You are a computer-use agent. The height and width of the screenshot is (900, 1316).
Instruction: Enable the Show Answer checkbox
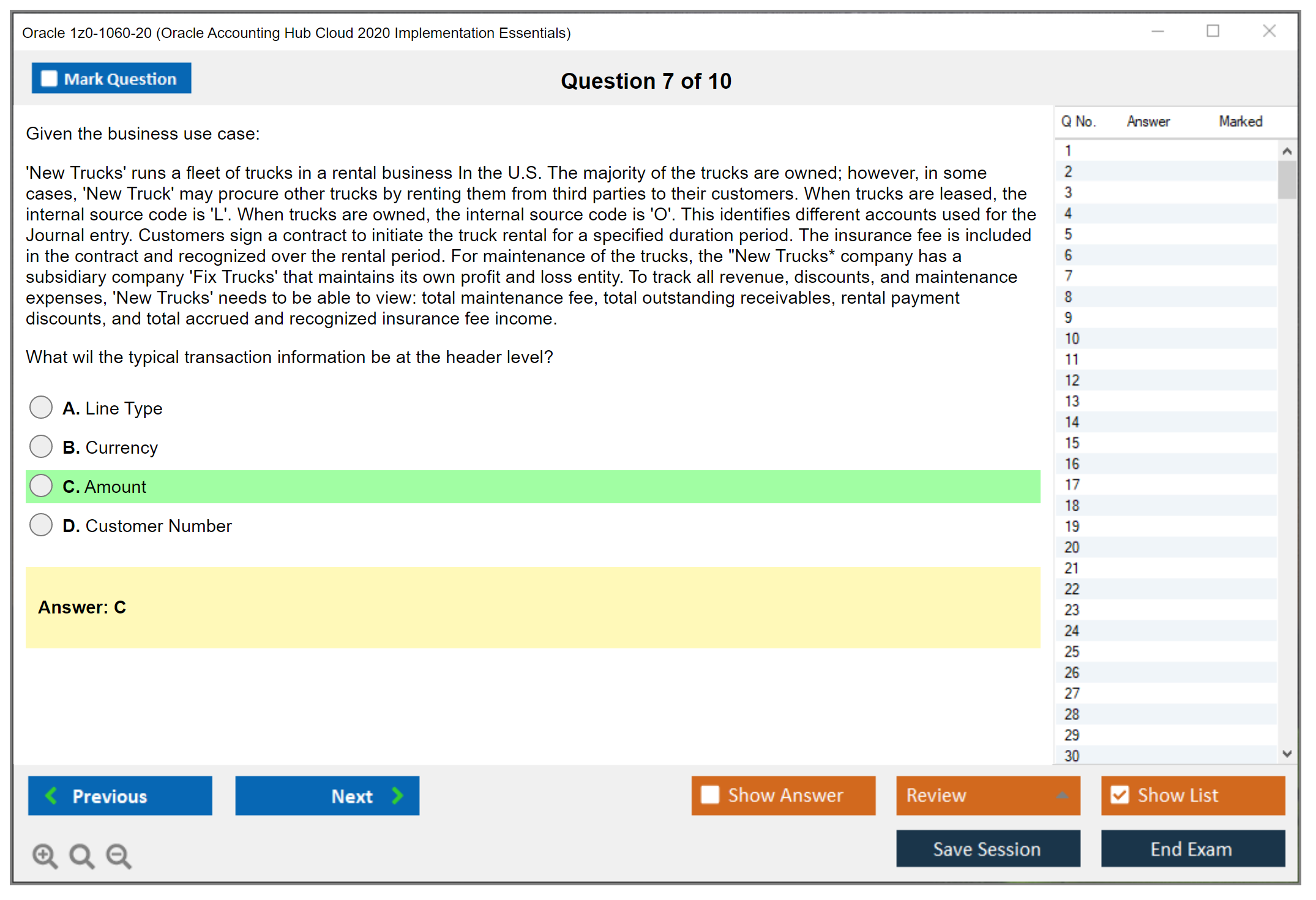pyautogui.click(x=710, y=795)
